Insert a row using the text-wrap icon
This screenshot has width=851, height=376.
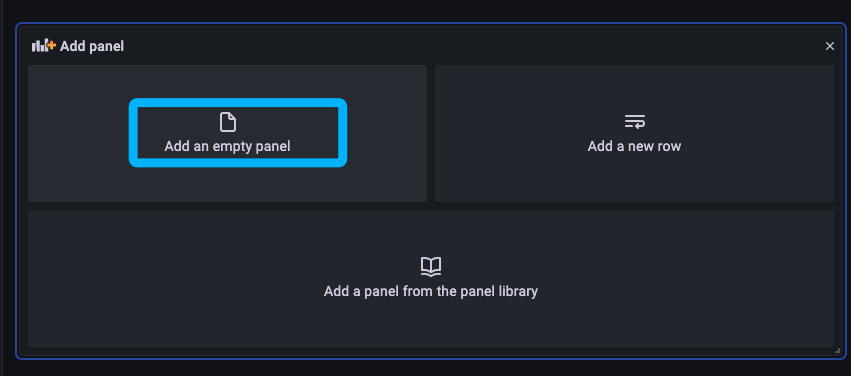pos(634,122)
